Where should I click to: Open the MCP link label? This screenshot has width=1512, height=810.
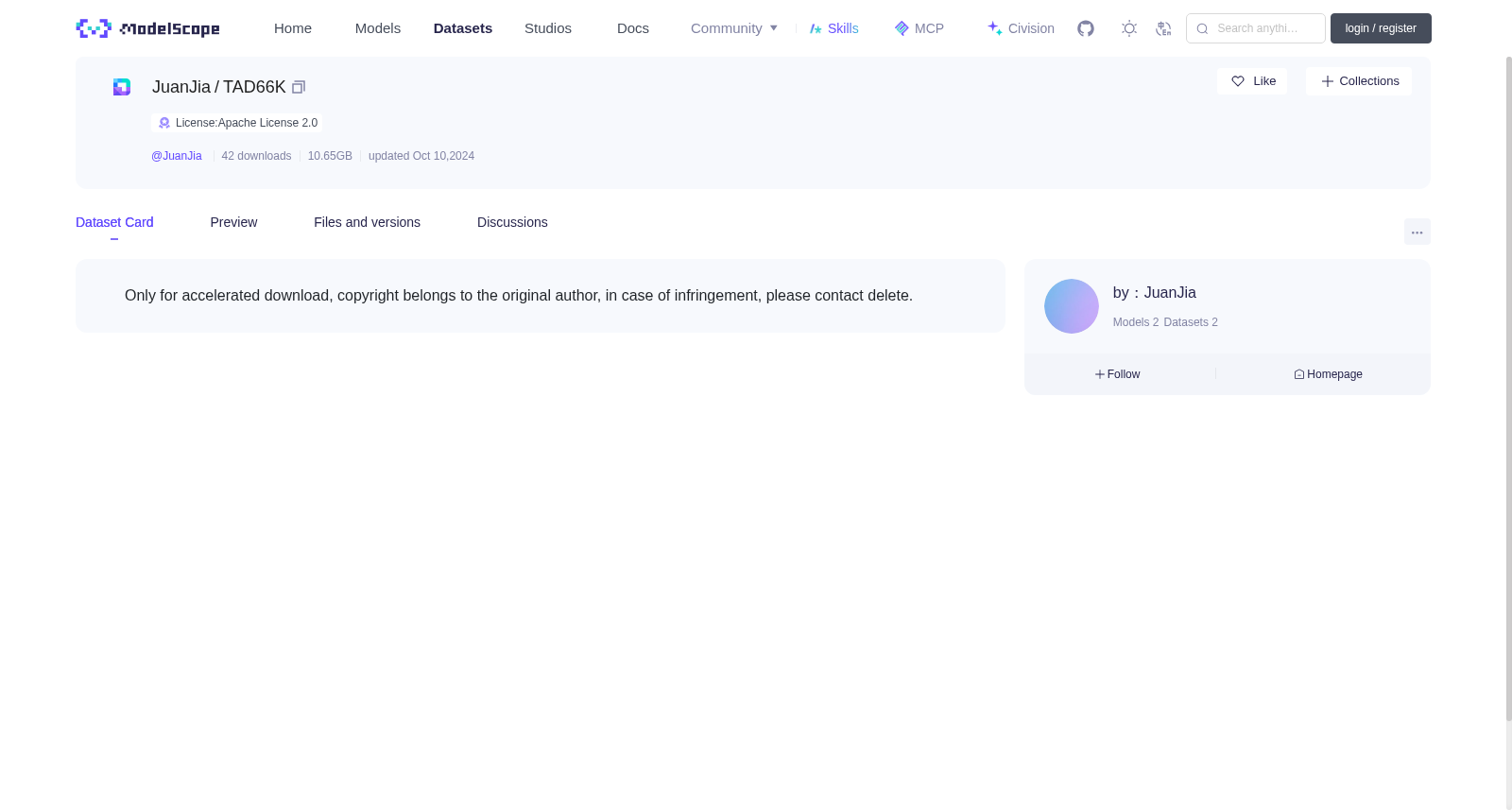[x=929, y=28]
